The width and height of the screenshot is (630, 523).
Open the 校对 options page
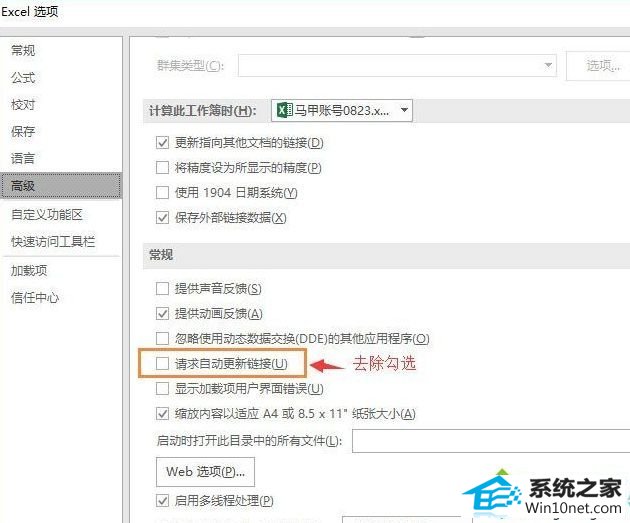[x=23, y=104]
